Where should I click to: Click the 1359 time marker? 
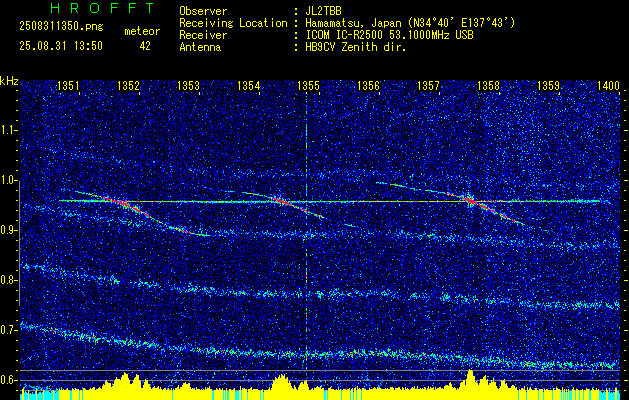pyautogui.click(x=548, y=85)
